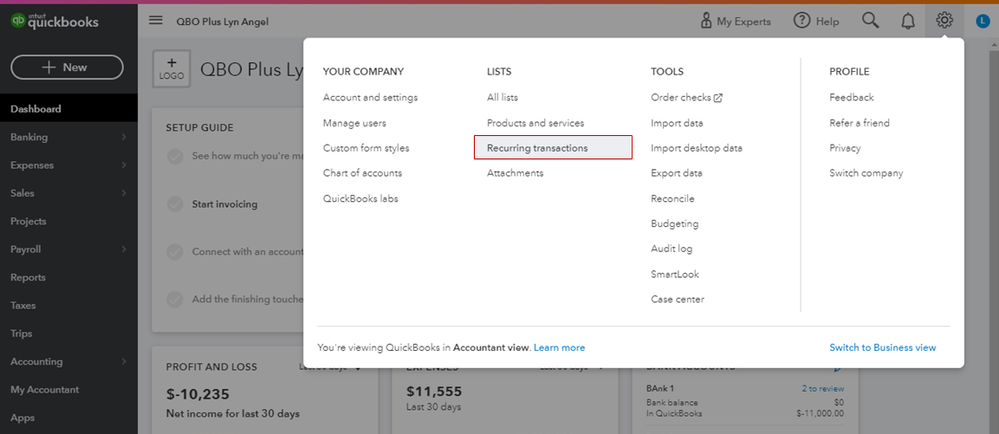Expand the Sales sidebar chevron

124,193
